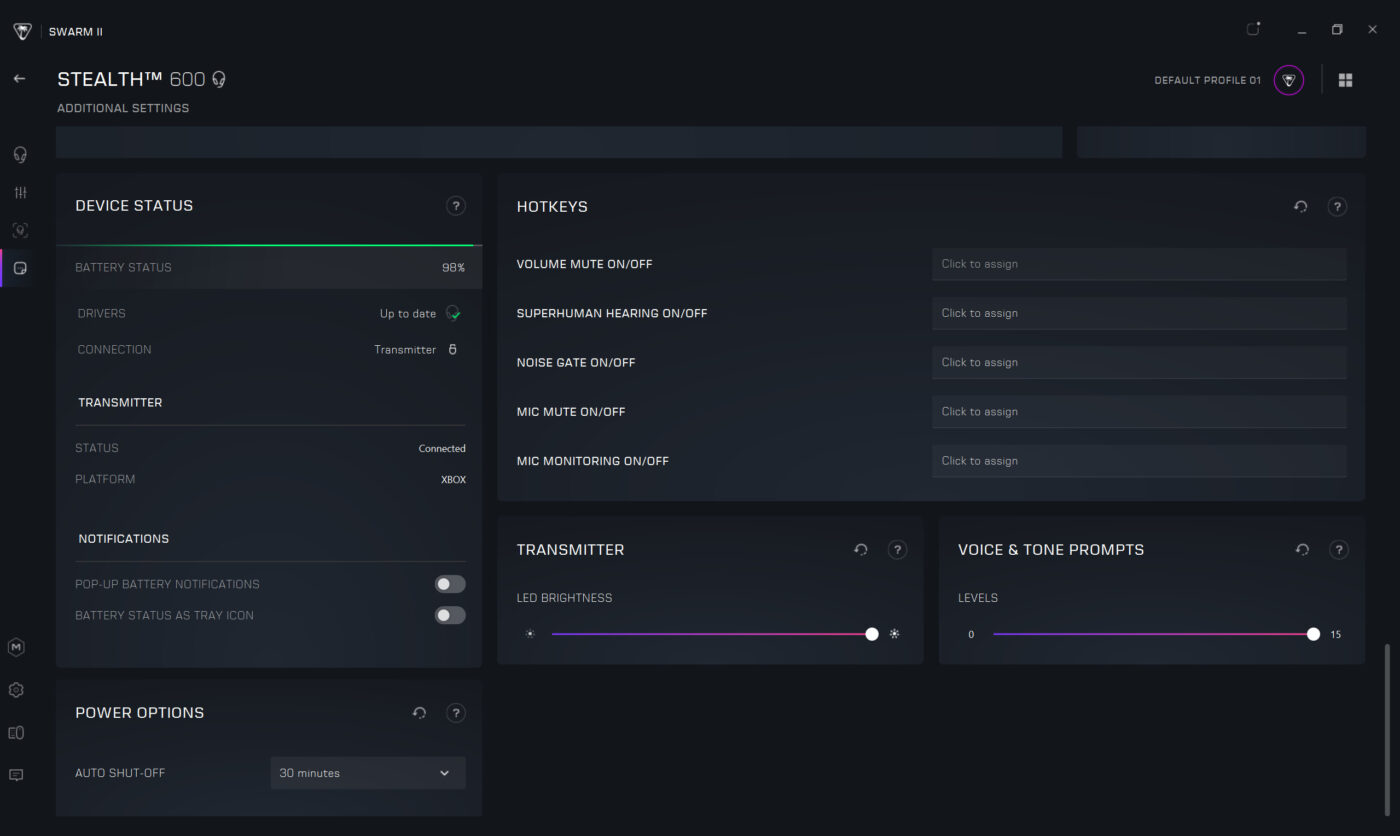Open app settings gear icon

pos(16,690)
